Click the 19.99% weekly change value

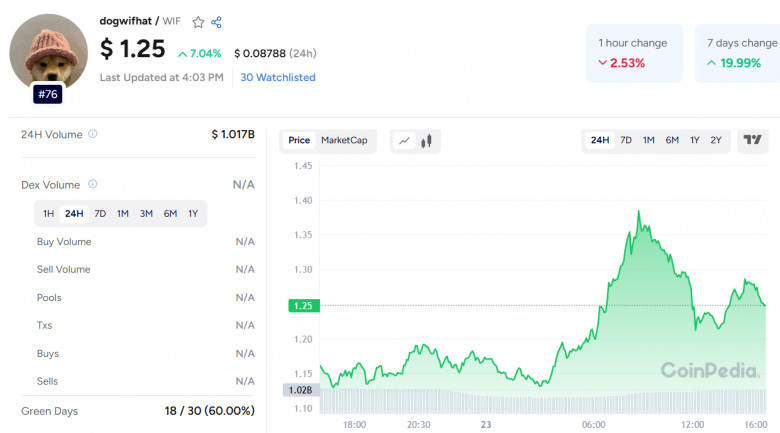click(734, 63)
